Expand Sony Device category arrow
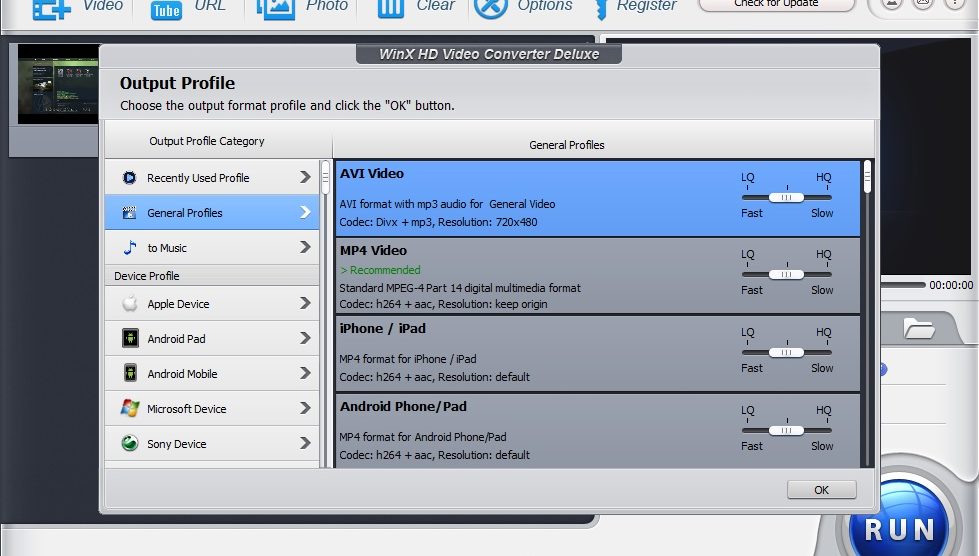 click(x=305, y=443)
